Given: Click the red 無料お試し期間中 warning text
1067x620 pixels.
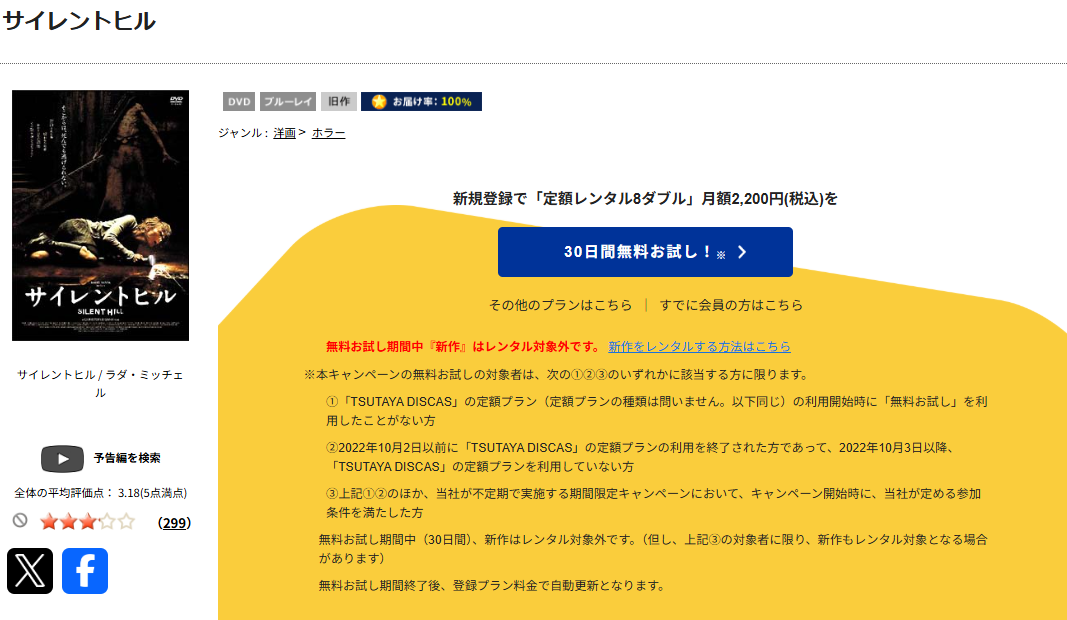Looking at the screenshot, I should tap(463, 346).
